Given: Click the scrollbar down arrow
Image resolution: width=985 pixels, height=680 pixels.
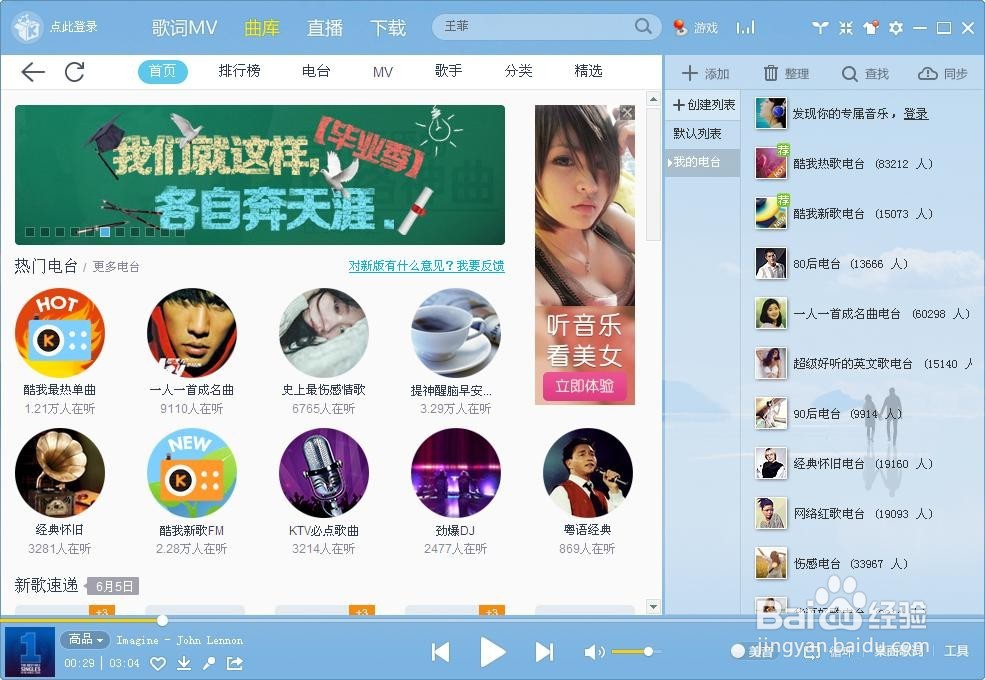Looking at the screenshot, I should point(653,607).
